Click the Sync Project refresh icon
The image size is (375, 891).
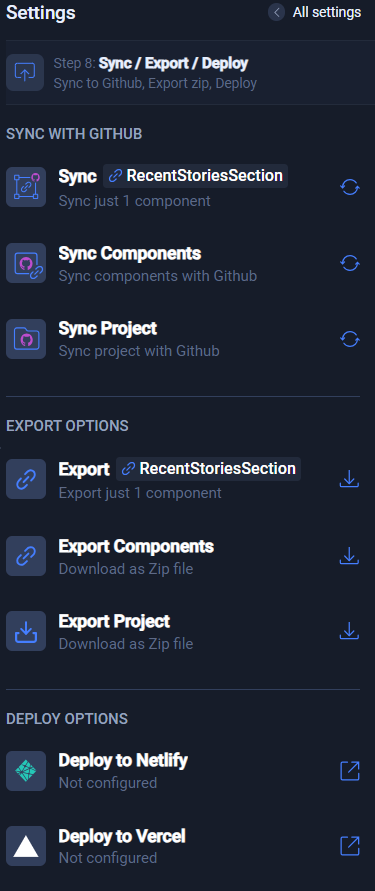click(x=349, y=339)
